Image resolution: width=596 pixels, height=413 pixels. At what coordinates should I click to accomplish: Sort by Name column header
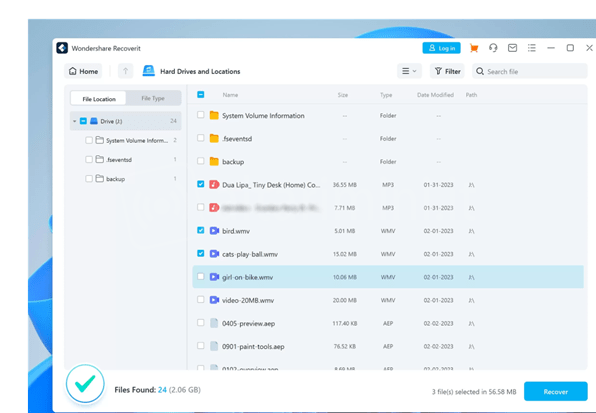click(x=230, y=95)
